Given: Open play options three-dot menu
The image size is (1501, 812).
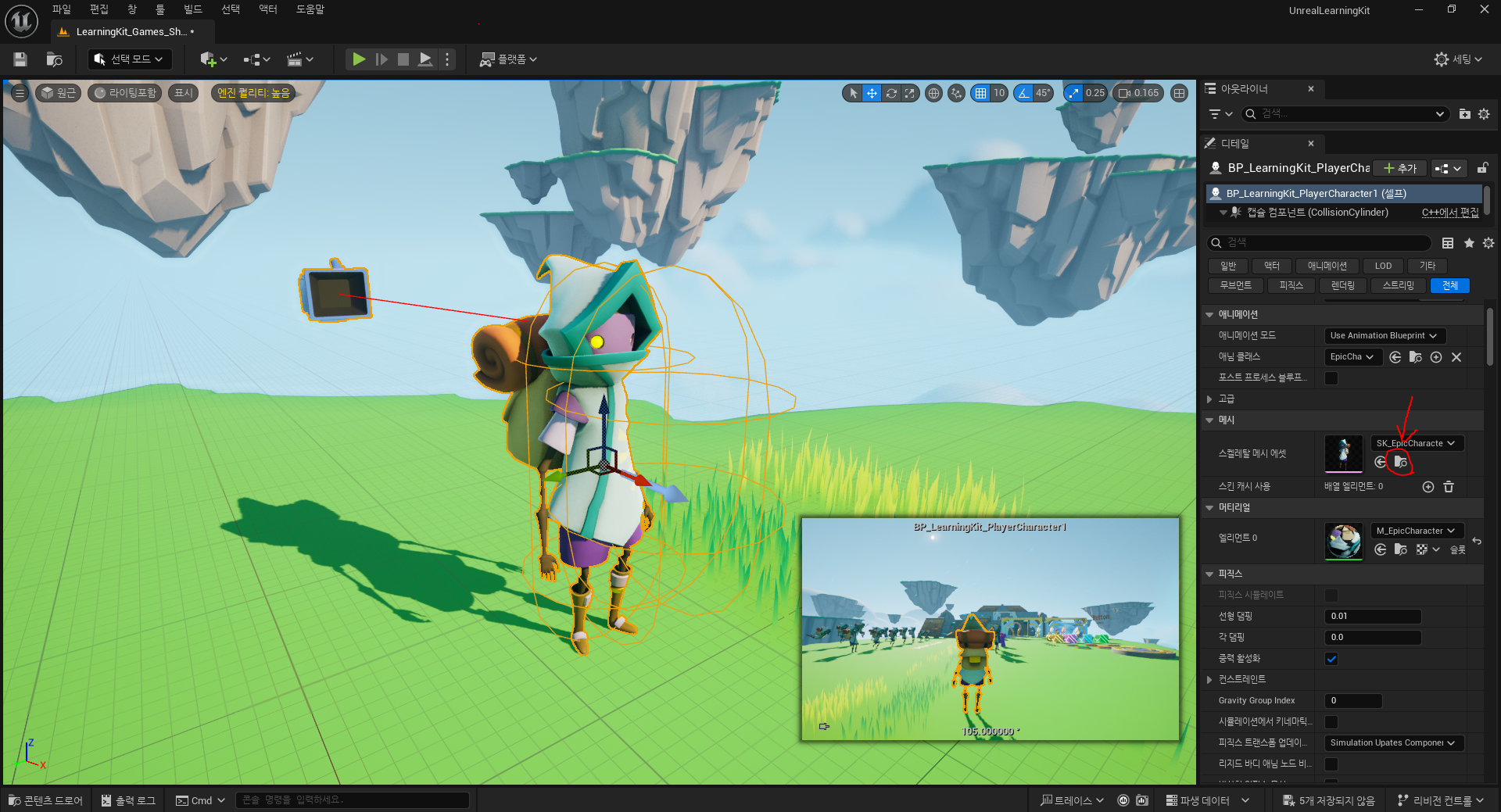Looking at the screenshot, I should pos(447,59).
